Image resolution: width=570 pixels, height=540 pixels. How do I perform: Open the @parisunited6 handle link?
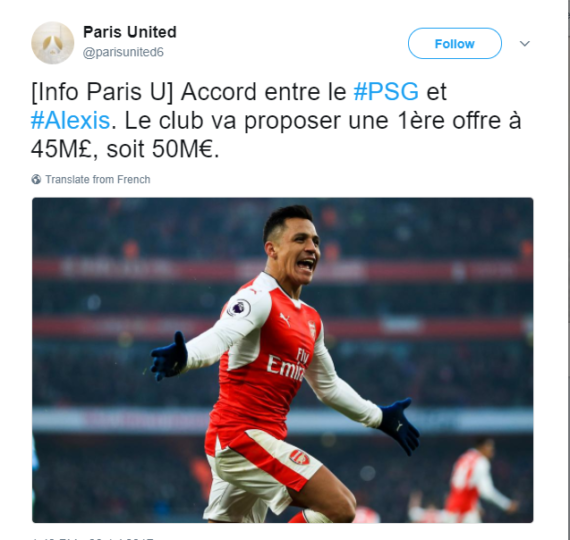click(x=123, y=52)
